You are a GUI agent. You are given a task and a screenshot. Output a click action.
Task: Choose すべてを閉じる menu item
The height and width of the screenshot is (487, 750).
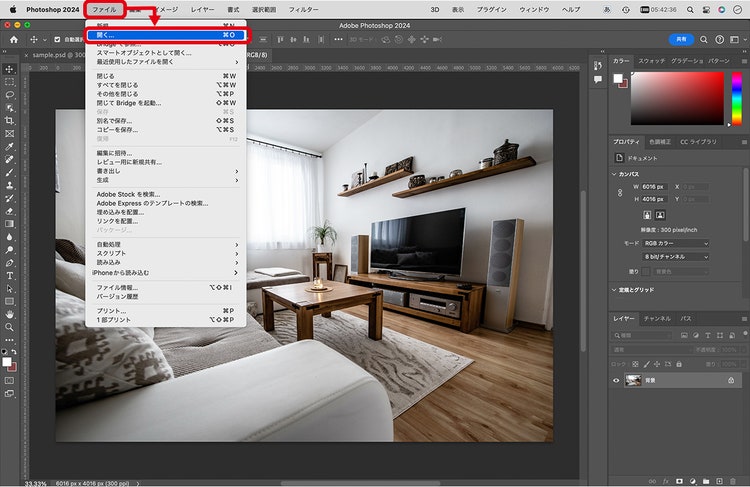(166, 85)
